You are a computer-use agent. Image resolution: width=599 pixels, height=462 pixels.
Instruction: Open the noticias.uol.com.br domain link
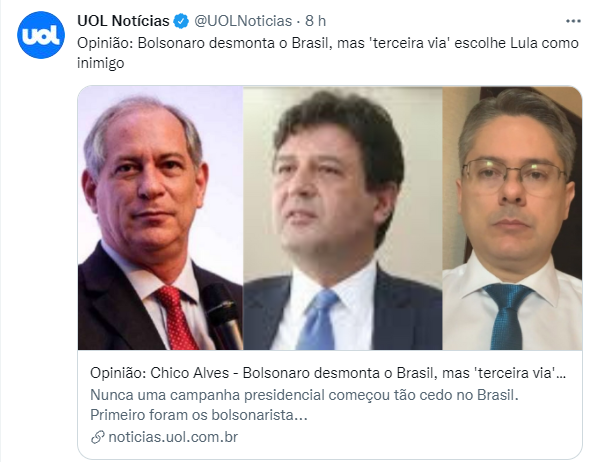[173, 437]
